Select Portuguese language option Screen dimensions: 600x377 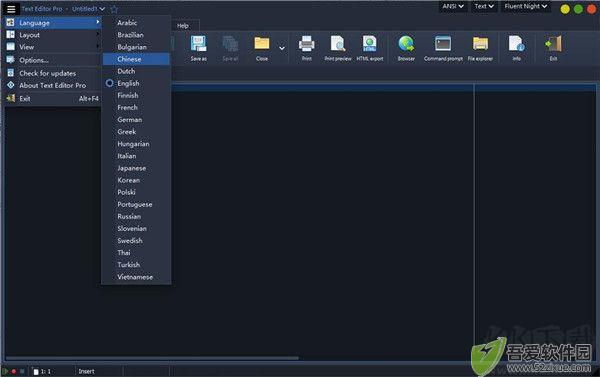point(136,204)
